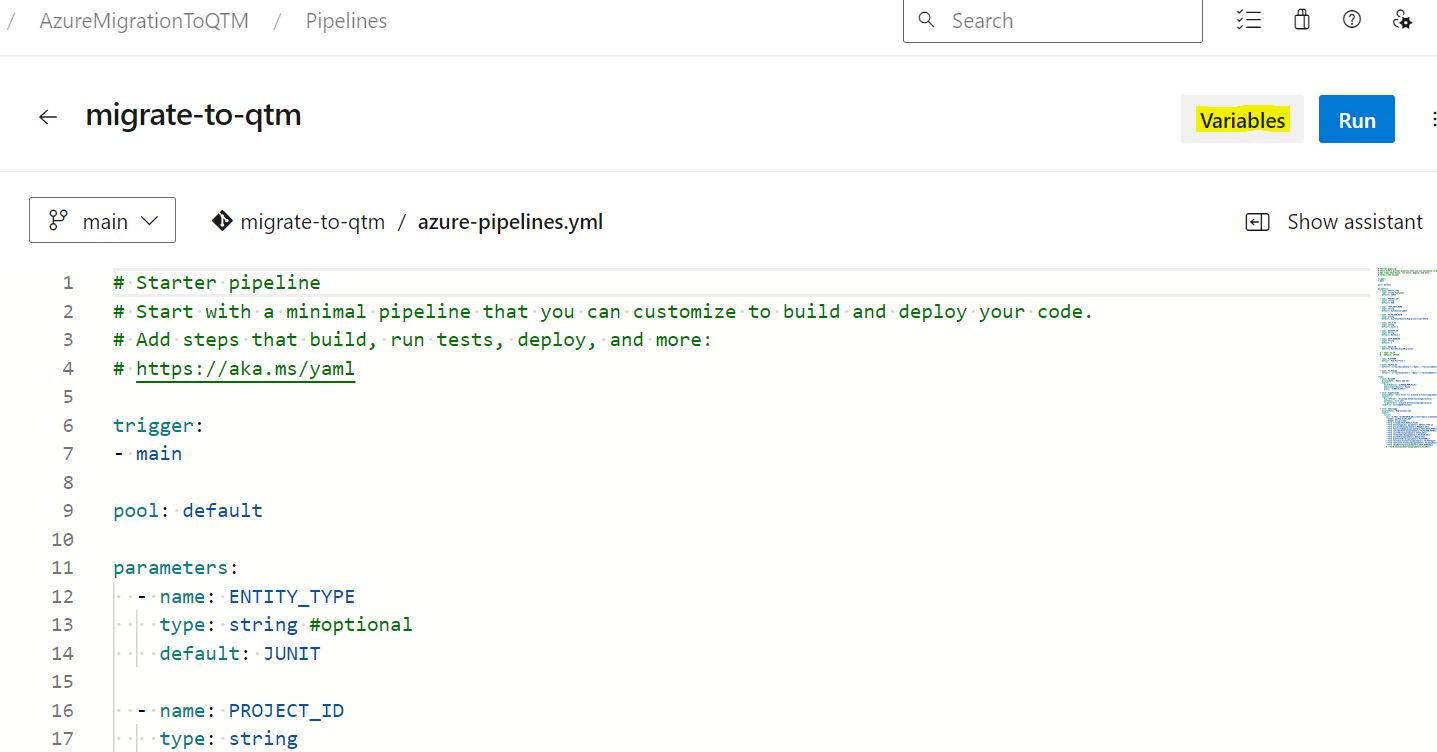
Task: Run the migrate-to-qtm pipeline
Action: (1356, 118)
